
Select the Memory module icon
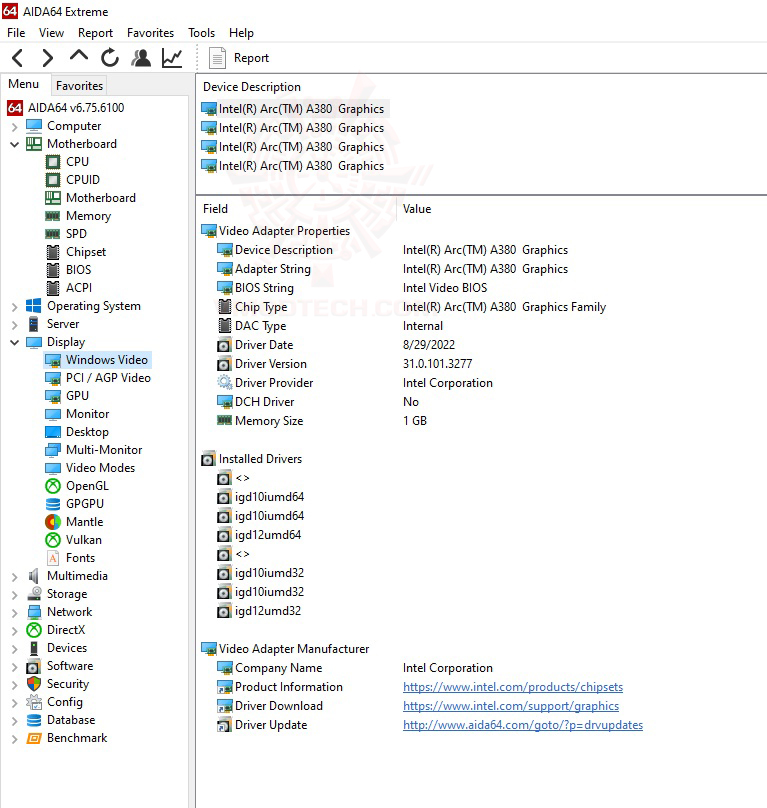[53, 216]
